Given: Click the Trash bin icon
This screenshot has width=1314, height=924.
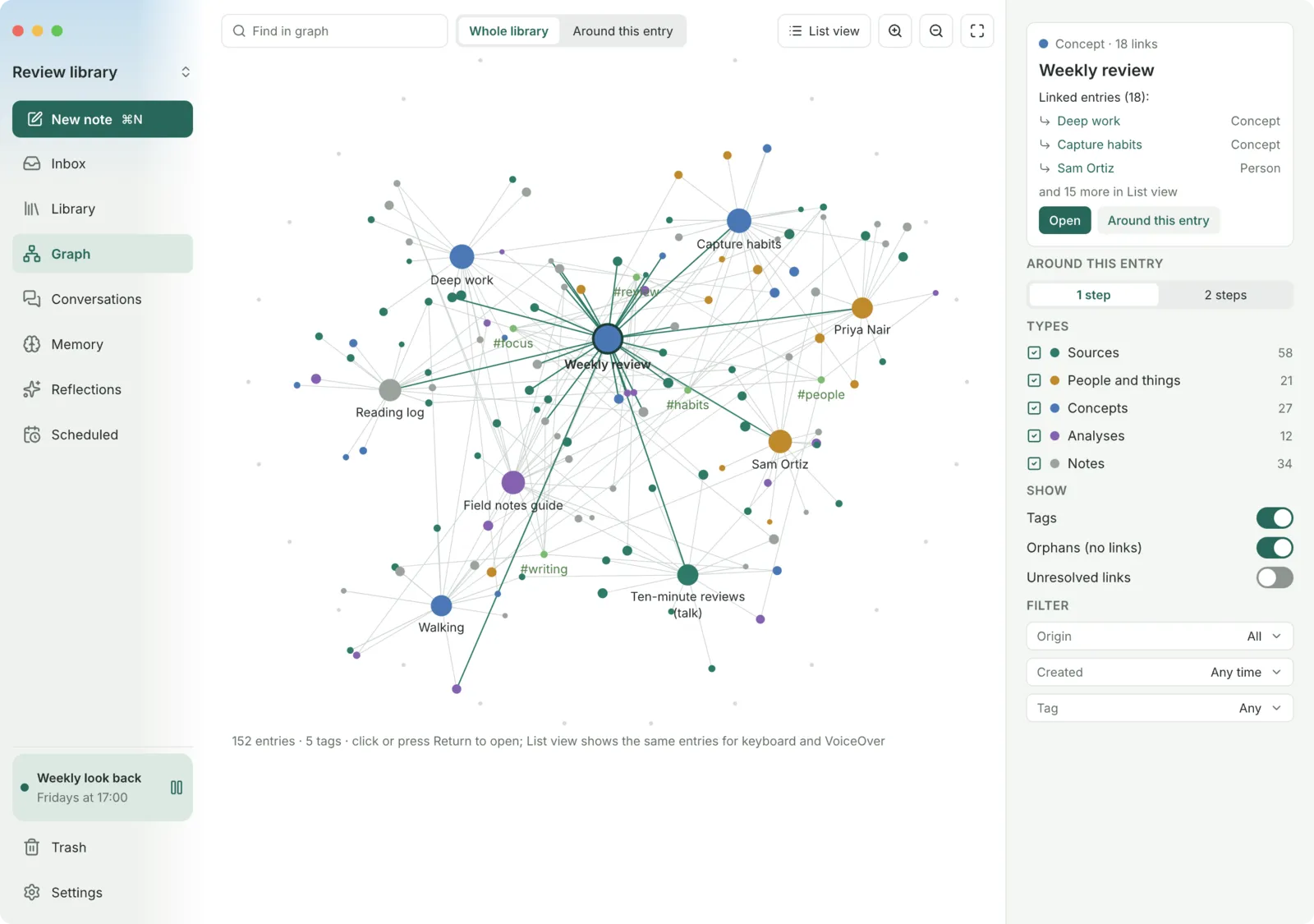Looking at the screenshot, I should [32, 847].
